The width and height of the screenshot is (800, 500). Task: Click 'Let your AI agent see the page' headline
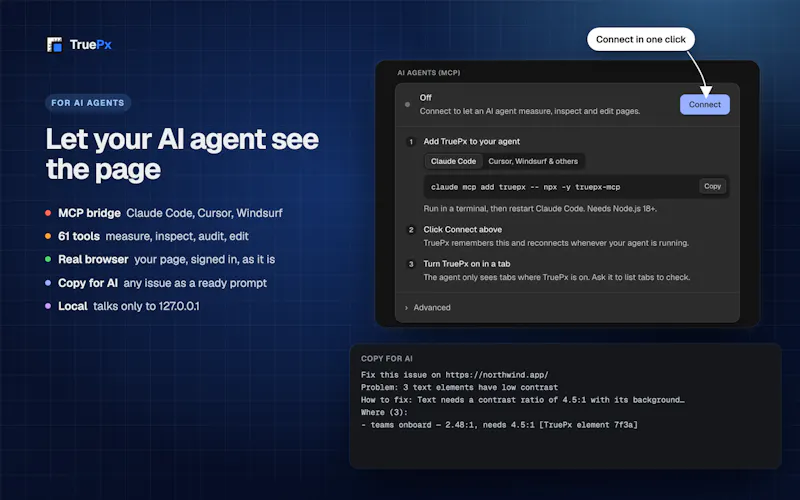182,154
